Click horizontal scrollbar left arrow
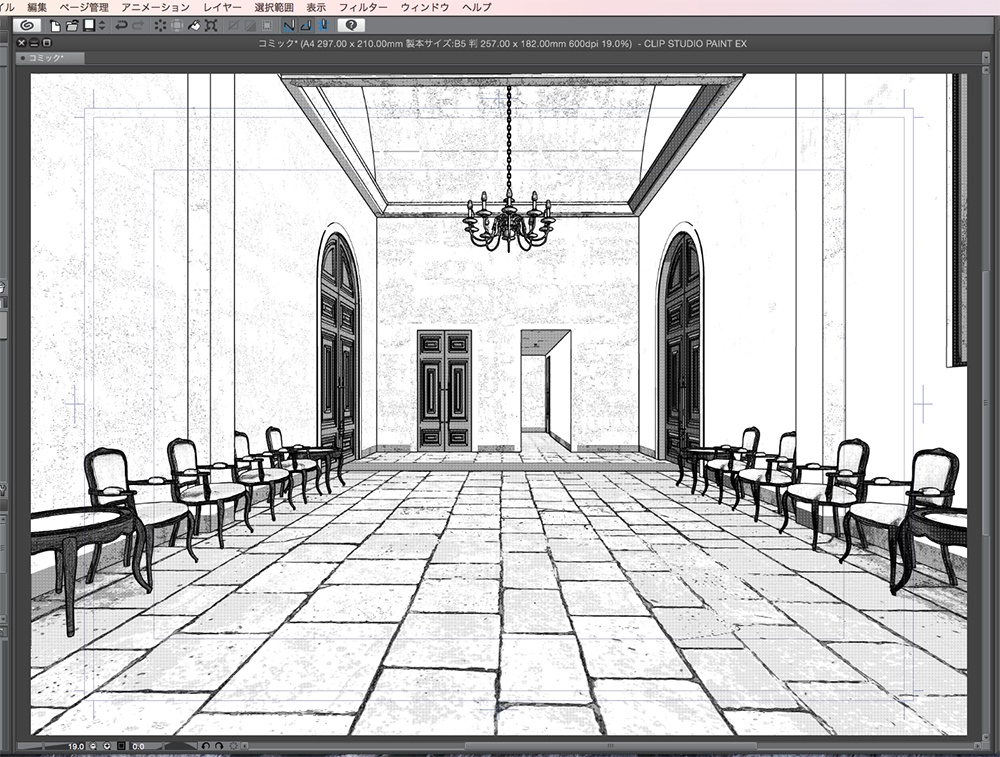Viewport: 1000px width, 757px height. [245, 746]
